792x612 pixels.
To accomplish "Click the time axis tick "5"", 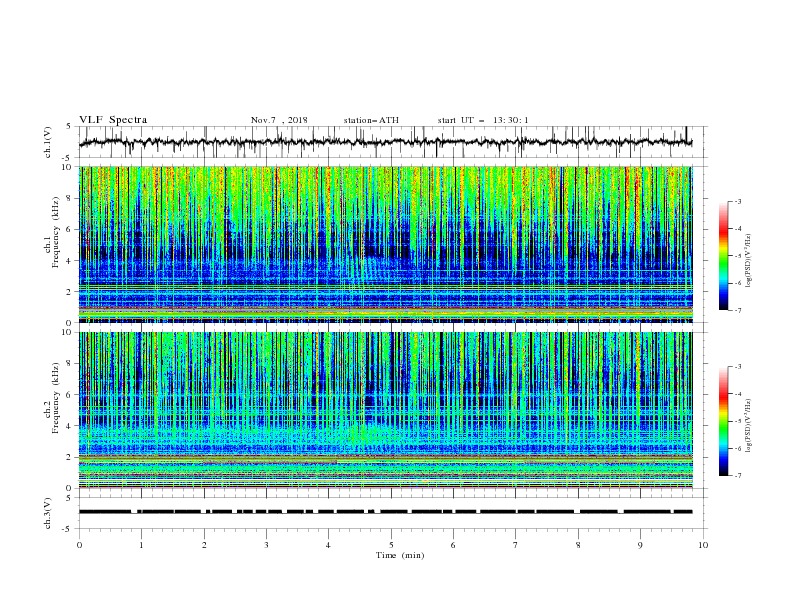I will coord(391,545).
